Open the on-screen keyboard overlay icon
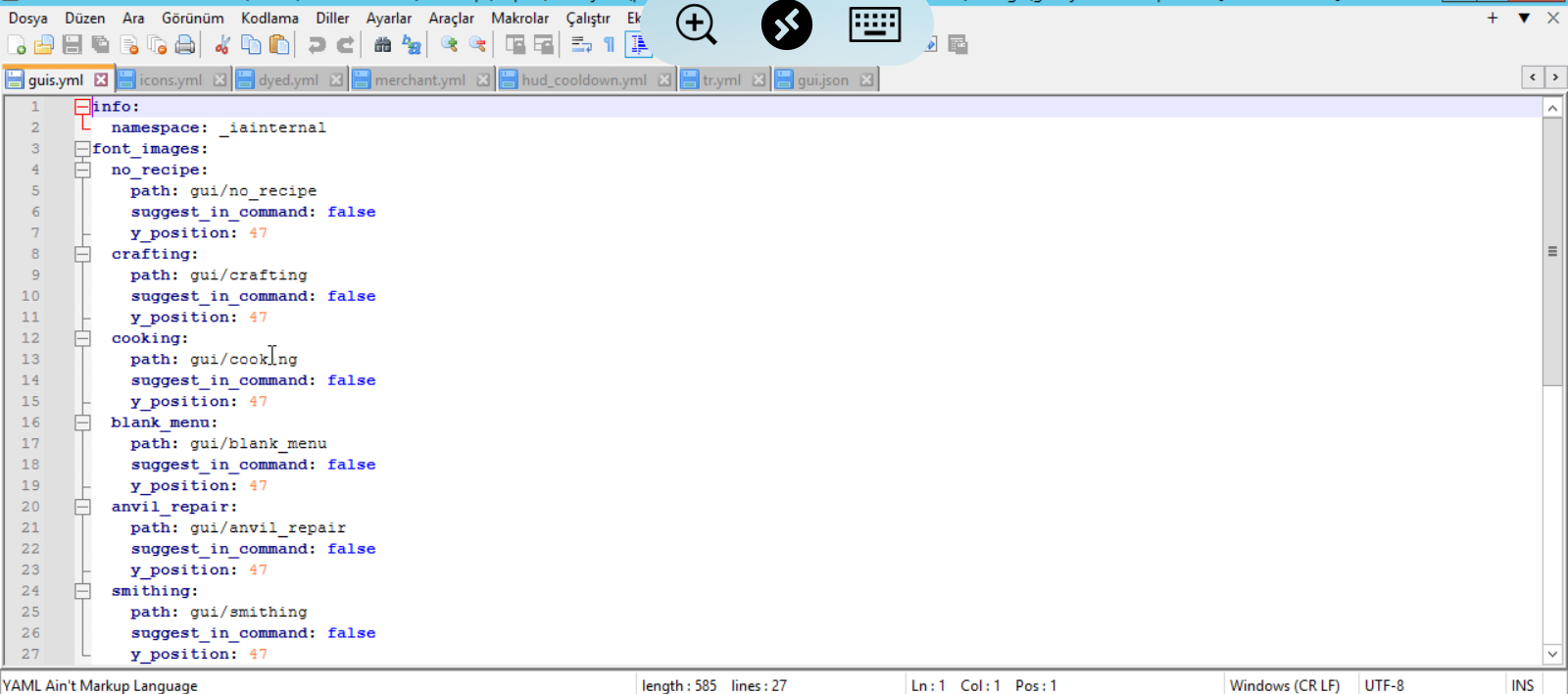The width and height of the screenshot is (1568, 694). (875, 25)
